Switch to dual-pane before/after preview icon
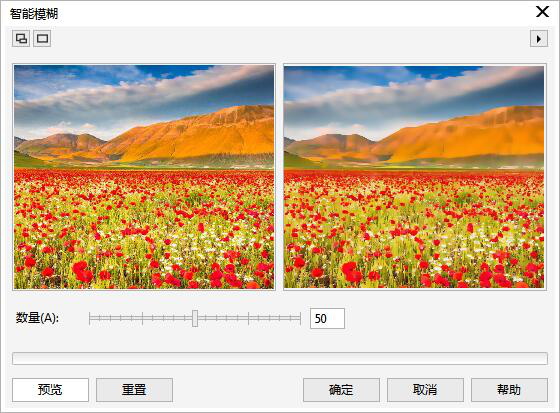Image resolution: width=560 pixels, height=413 pixels. [x=21, y=39]
